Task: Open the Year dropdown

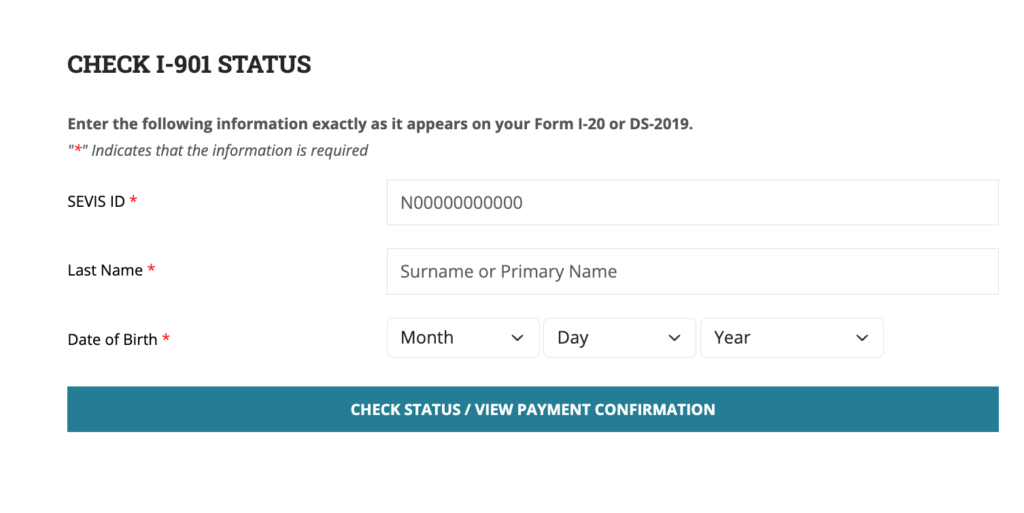Action: pos(791,338)
